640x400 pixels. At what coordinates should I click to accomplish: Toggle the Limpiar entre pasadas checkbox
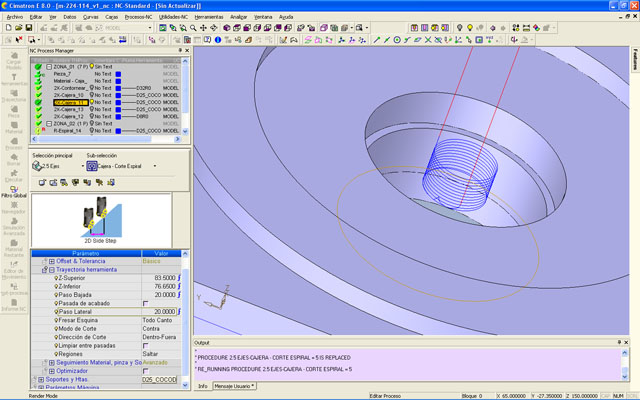click(x=145, y=345)
